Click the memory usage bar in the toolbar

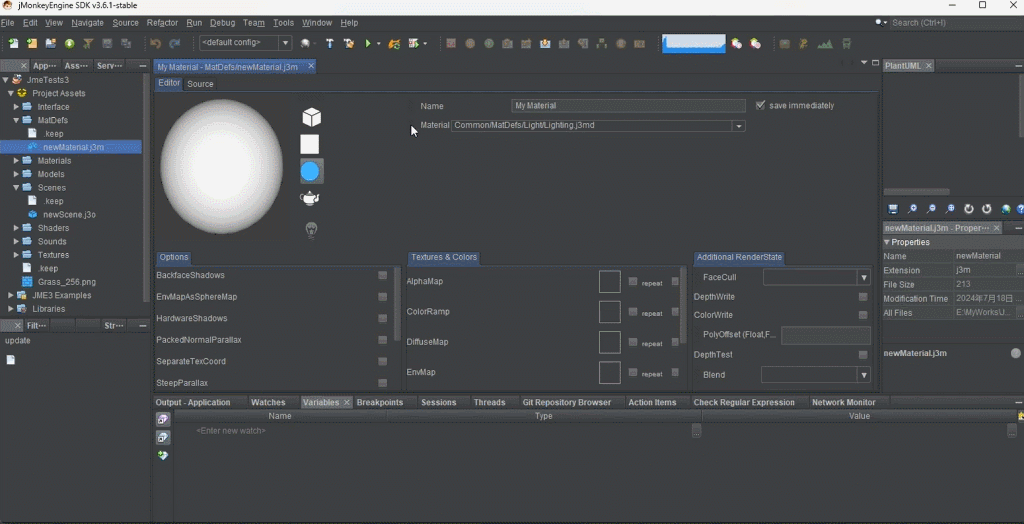click(x=694, y=44)
